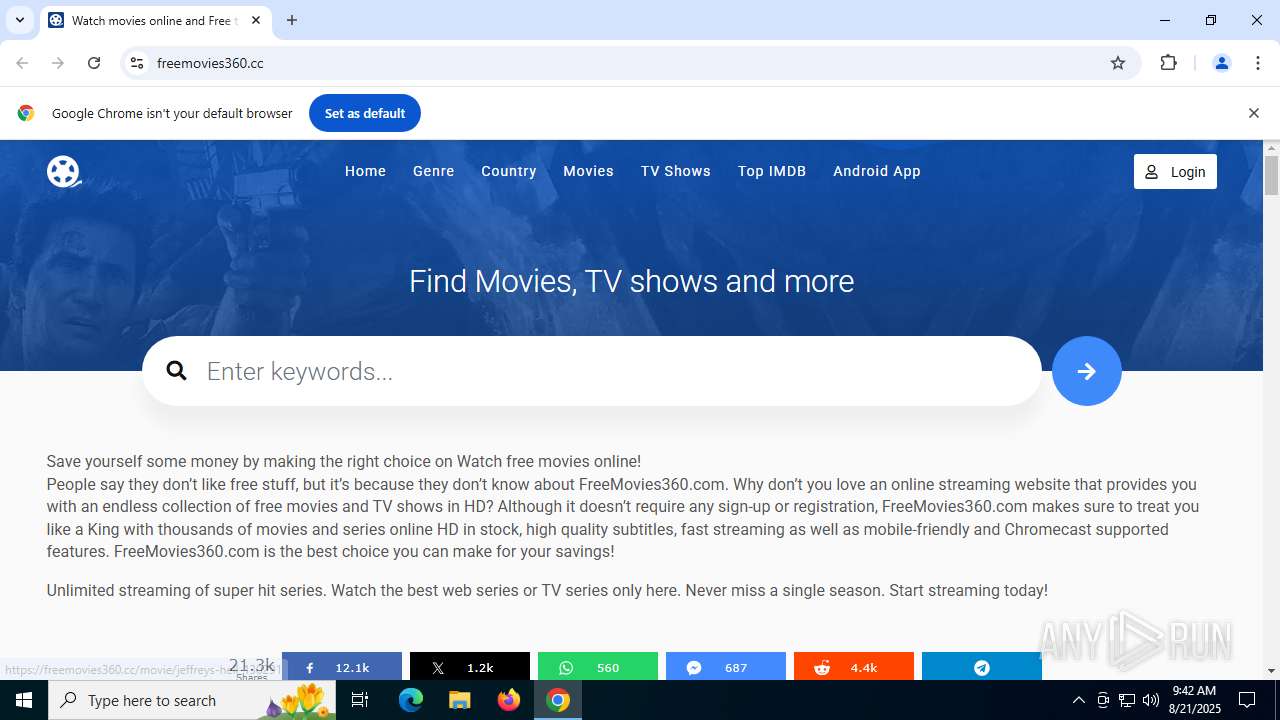
Task: Open the network icon in system tray
Action: pyautogui.click(x=1127, y=700)
